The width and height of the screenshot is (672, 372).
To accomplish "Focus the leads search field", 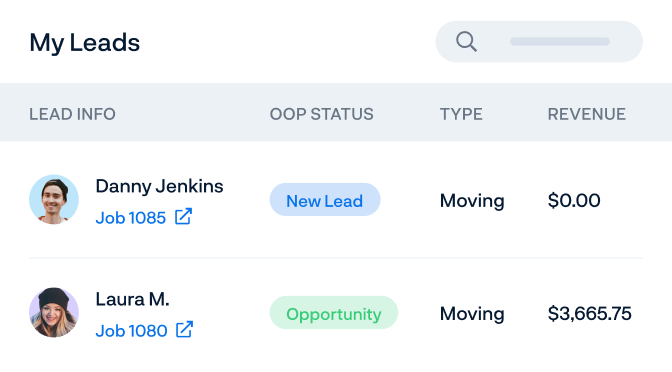I will click(539, 42).
